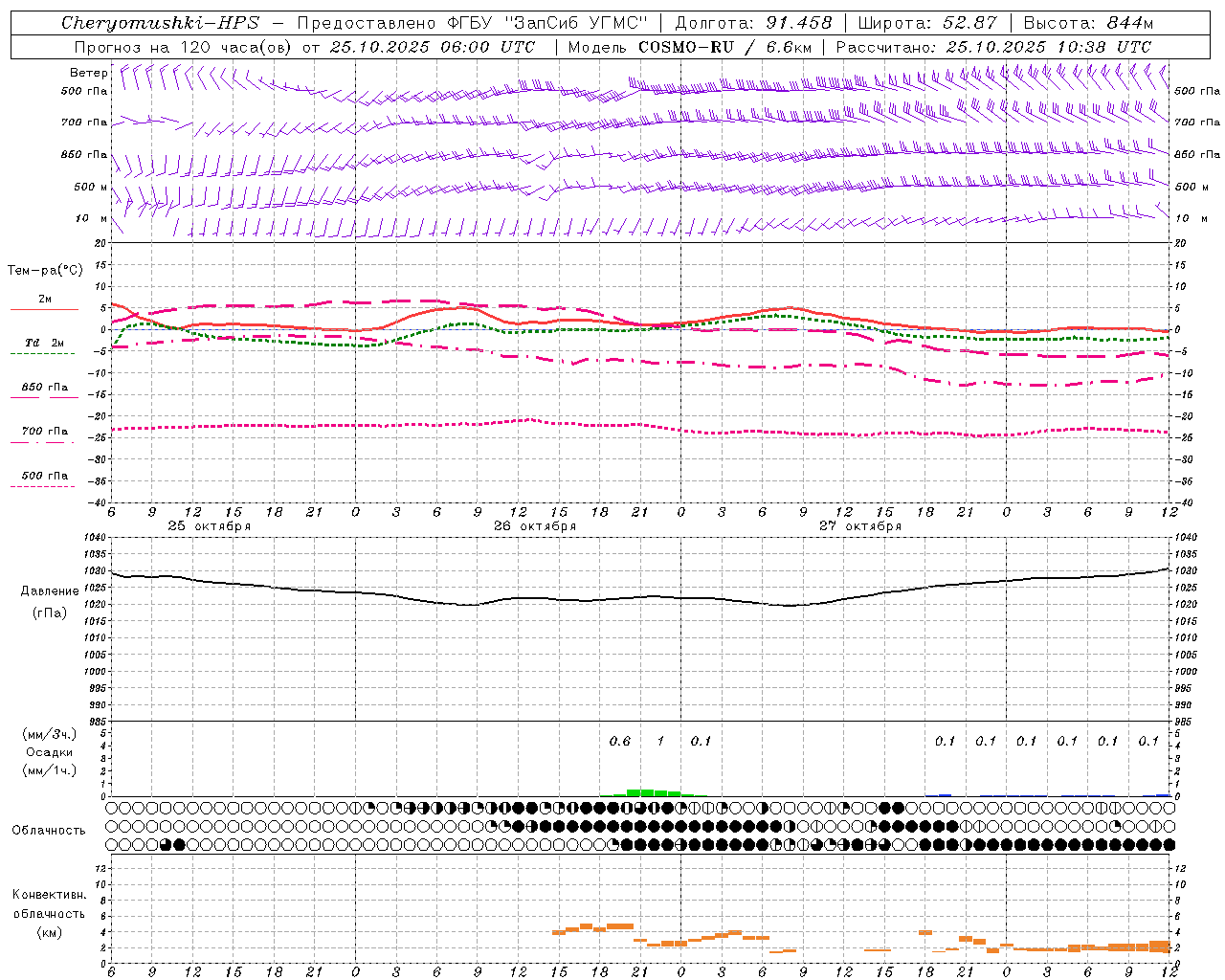Click the solid red line sample under 2м legend
This screenshot has height=980, width=1225.
click(x=45, y=309)
